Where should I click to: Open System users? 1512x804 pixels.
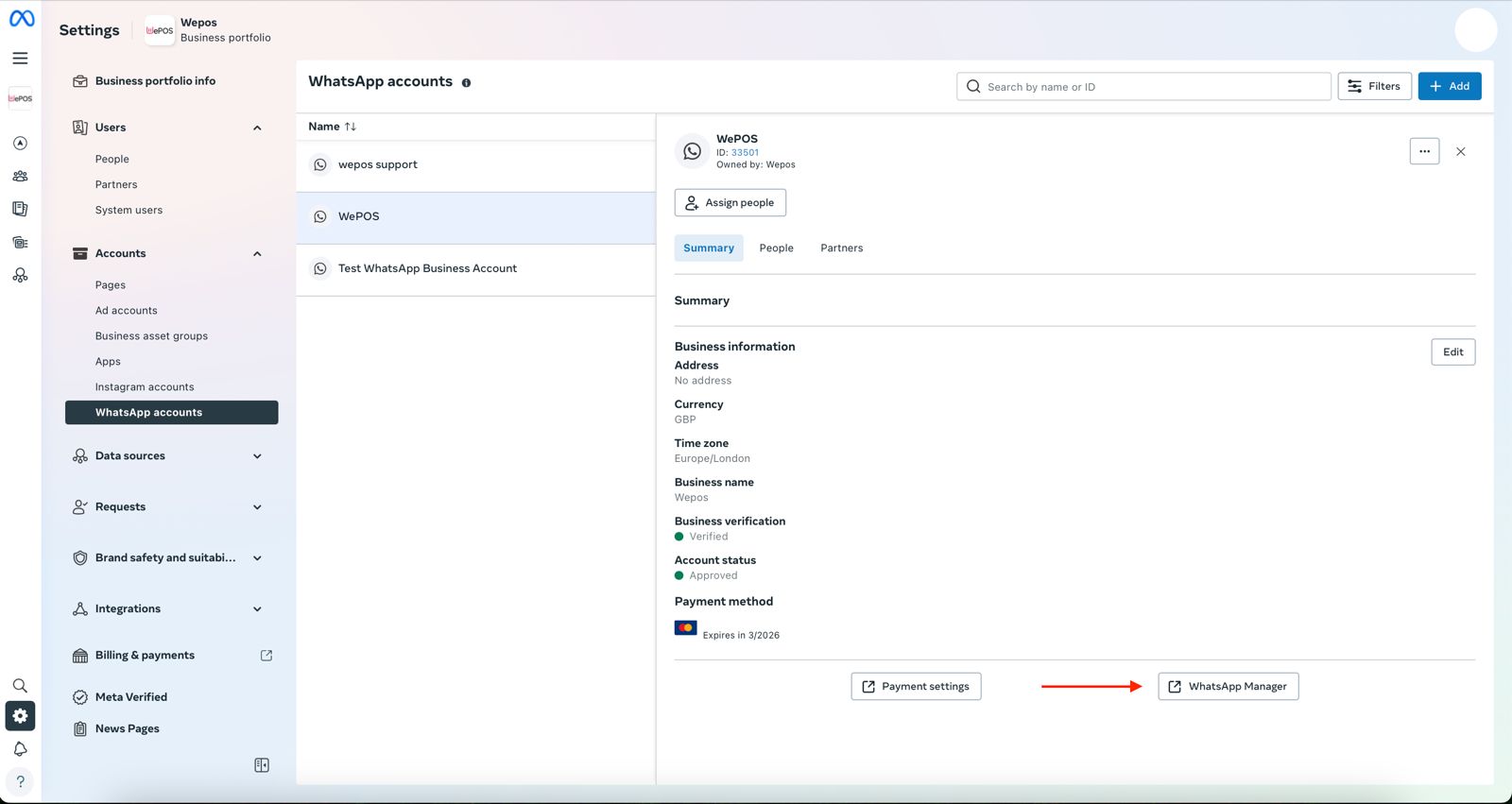point(129,211)
